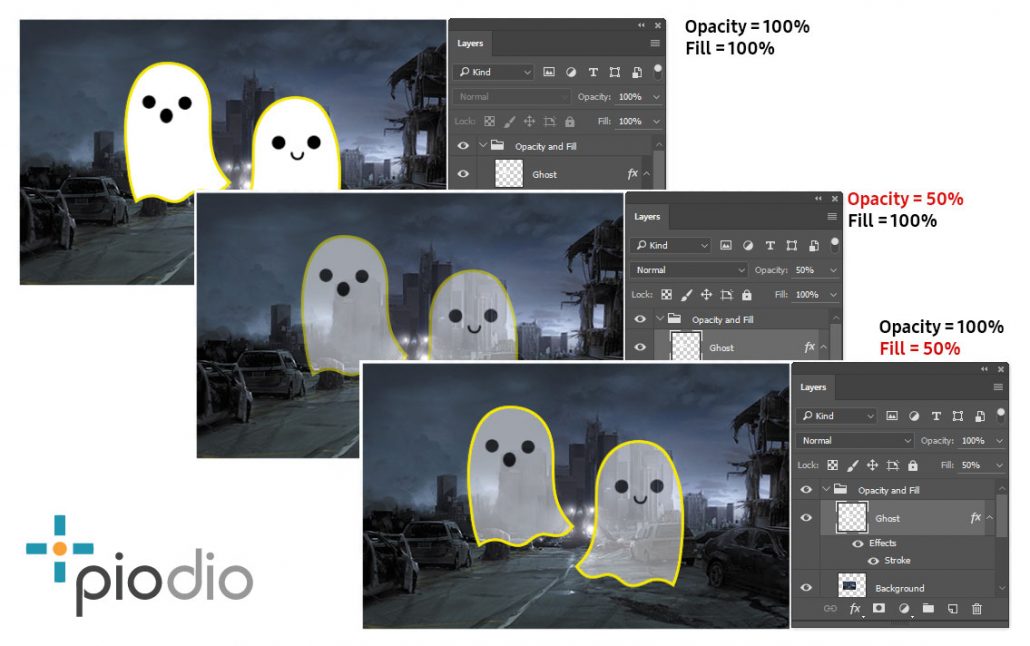Open Normal blend mode dropdown in bottom panel
Screen dimensions: 1030x646
click(855, 440)
